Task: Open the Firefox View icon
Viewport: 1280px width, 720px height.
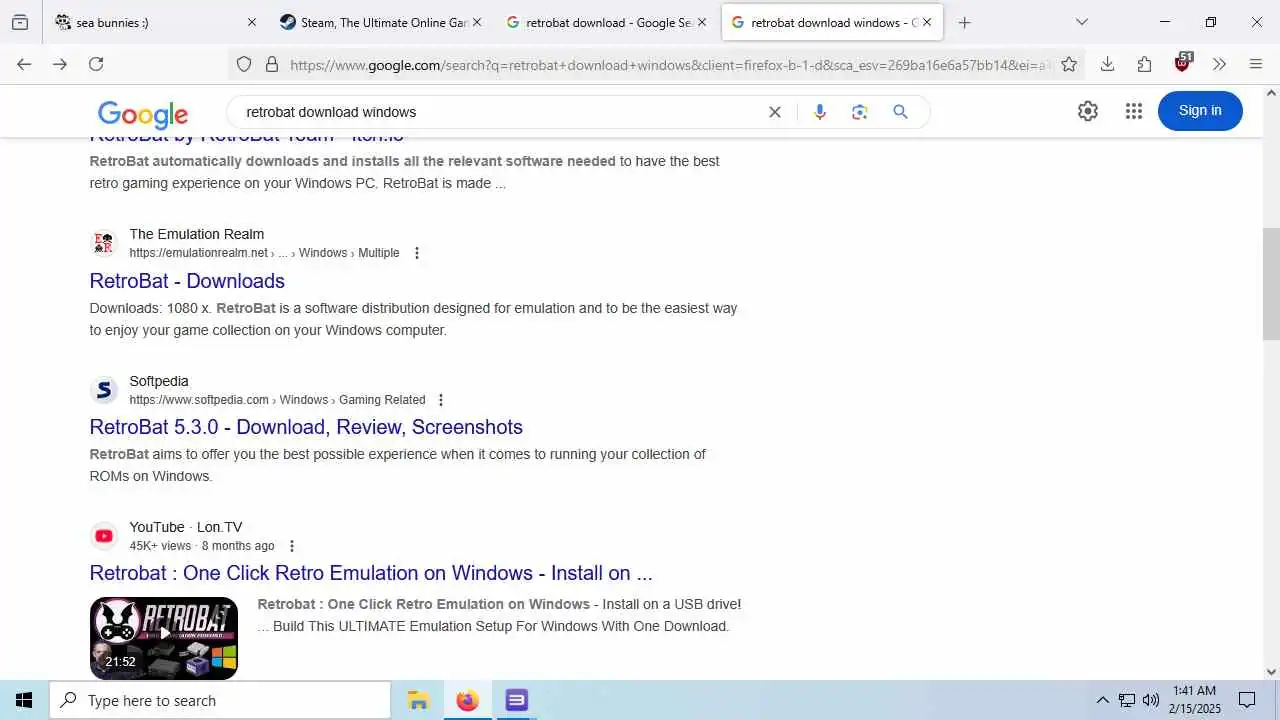Action: [x=20, y=22]
